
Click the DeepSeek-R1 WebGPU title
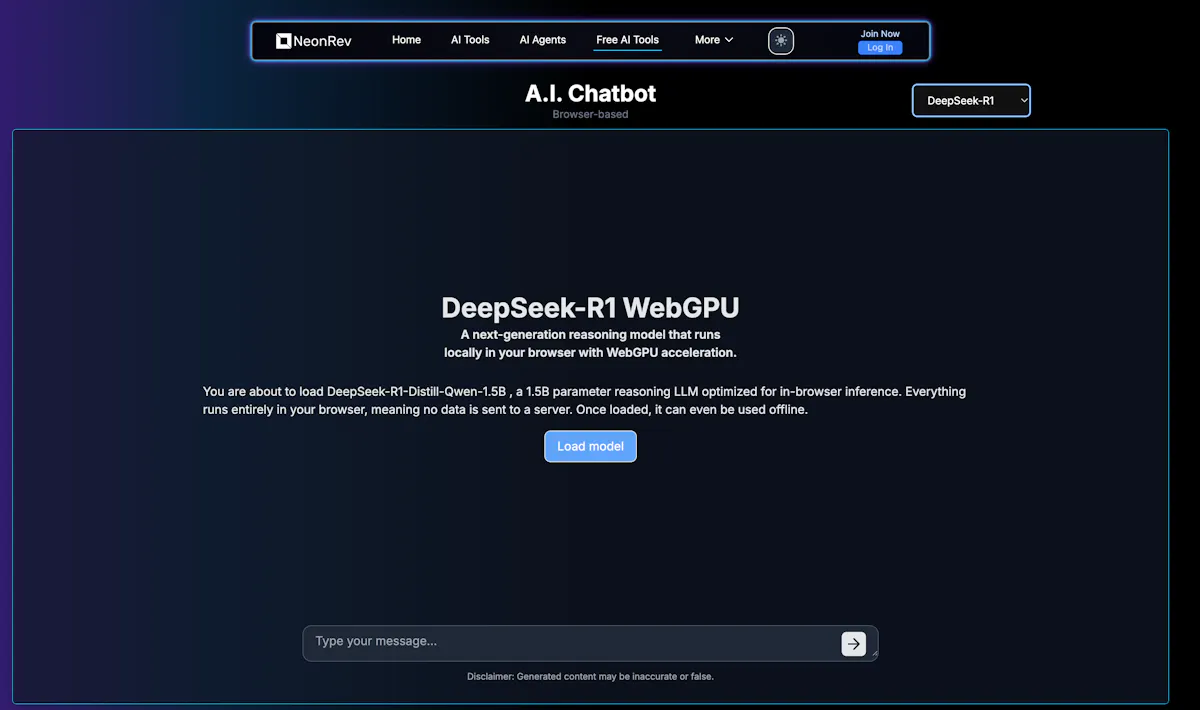[x=590, y=307]
